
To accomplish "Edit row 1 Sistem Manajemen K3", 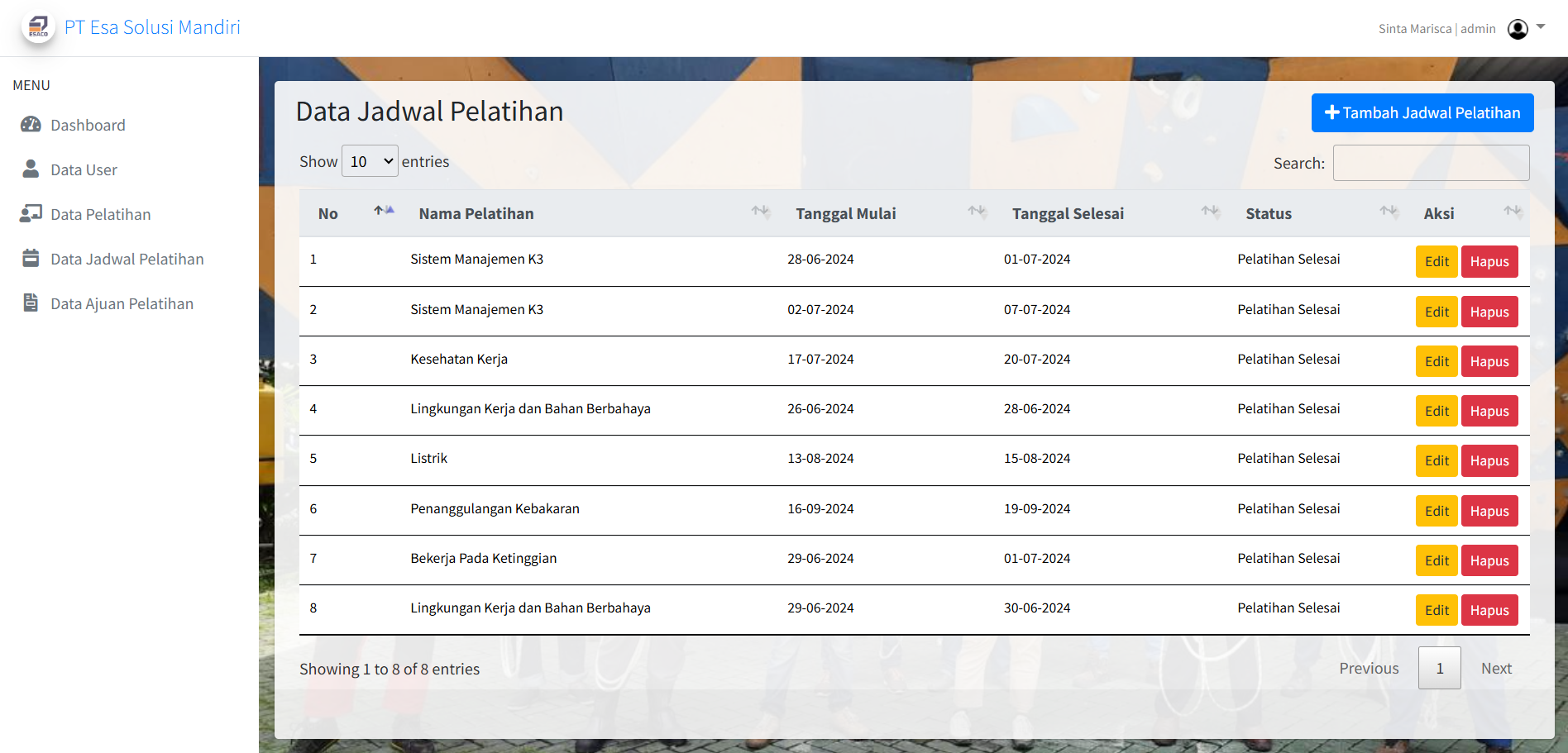I will coord(1437,262).
